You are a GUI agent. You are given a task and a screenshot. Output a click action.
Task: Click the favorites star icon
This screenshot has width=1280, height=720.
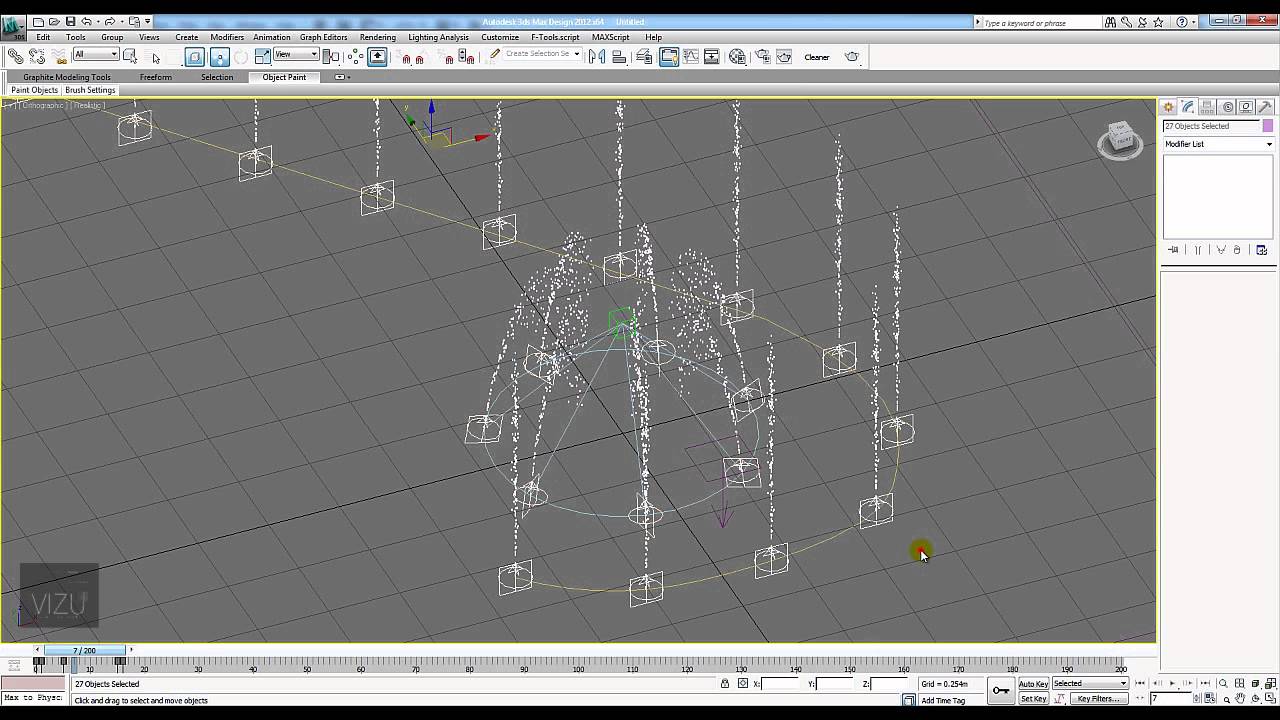pyautogui.click(x=1159, y=22)
